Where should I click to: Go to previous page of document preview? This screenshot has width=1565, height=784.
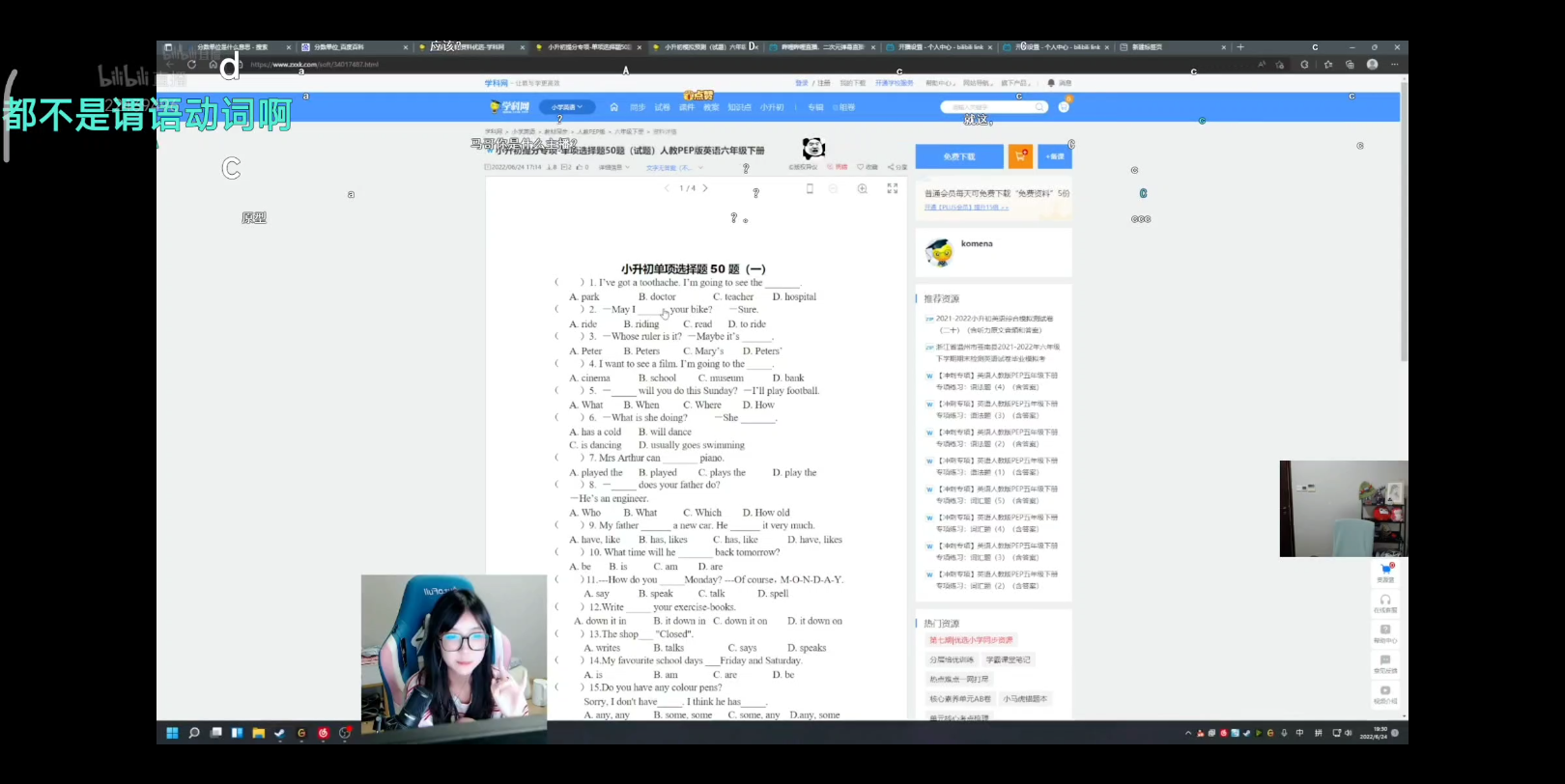[667, 188]
